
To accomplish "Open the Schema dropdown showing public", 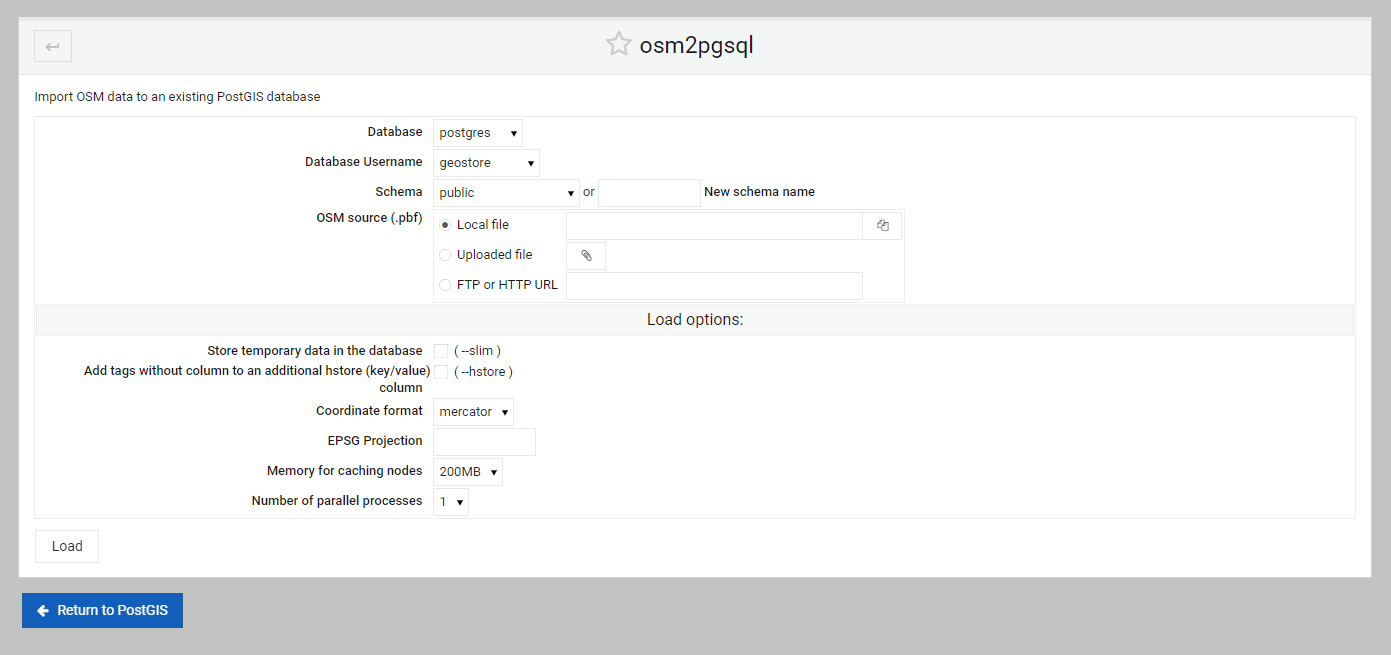I will pyautogui.click(x=507, y=193).
